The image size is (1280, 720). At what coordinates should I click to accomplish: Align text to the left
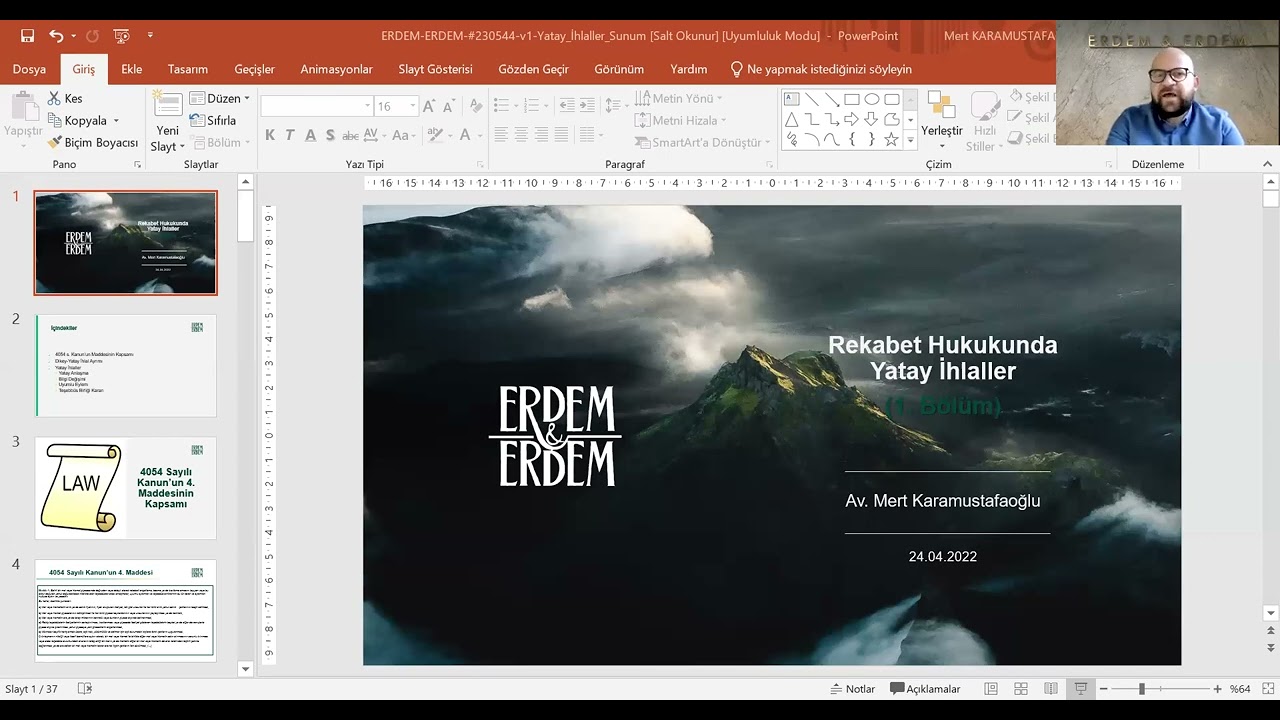tap(501, 134)
